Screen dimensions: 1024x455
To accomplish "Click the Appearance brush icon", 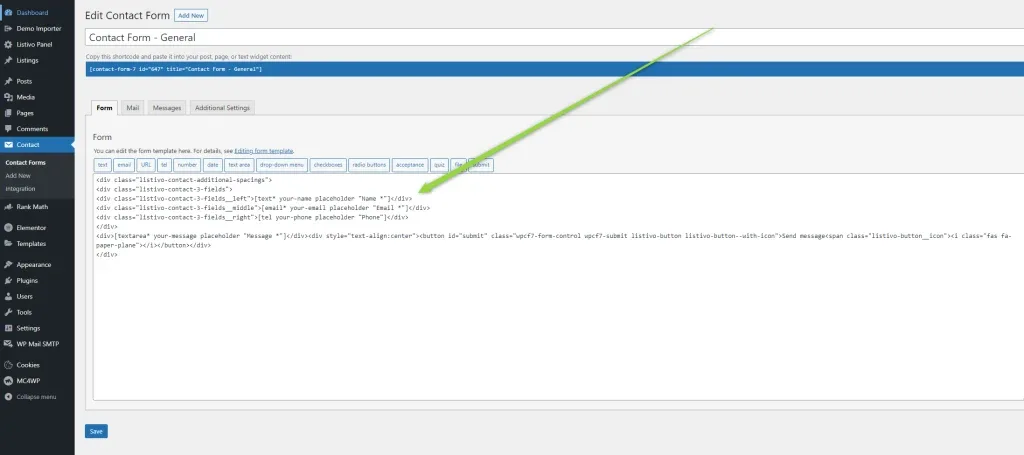I will point(8,265).
